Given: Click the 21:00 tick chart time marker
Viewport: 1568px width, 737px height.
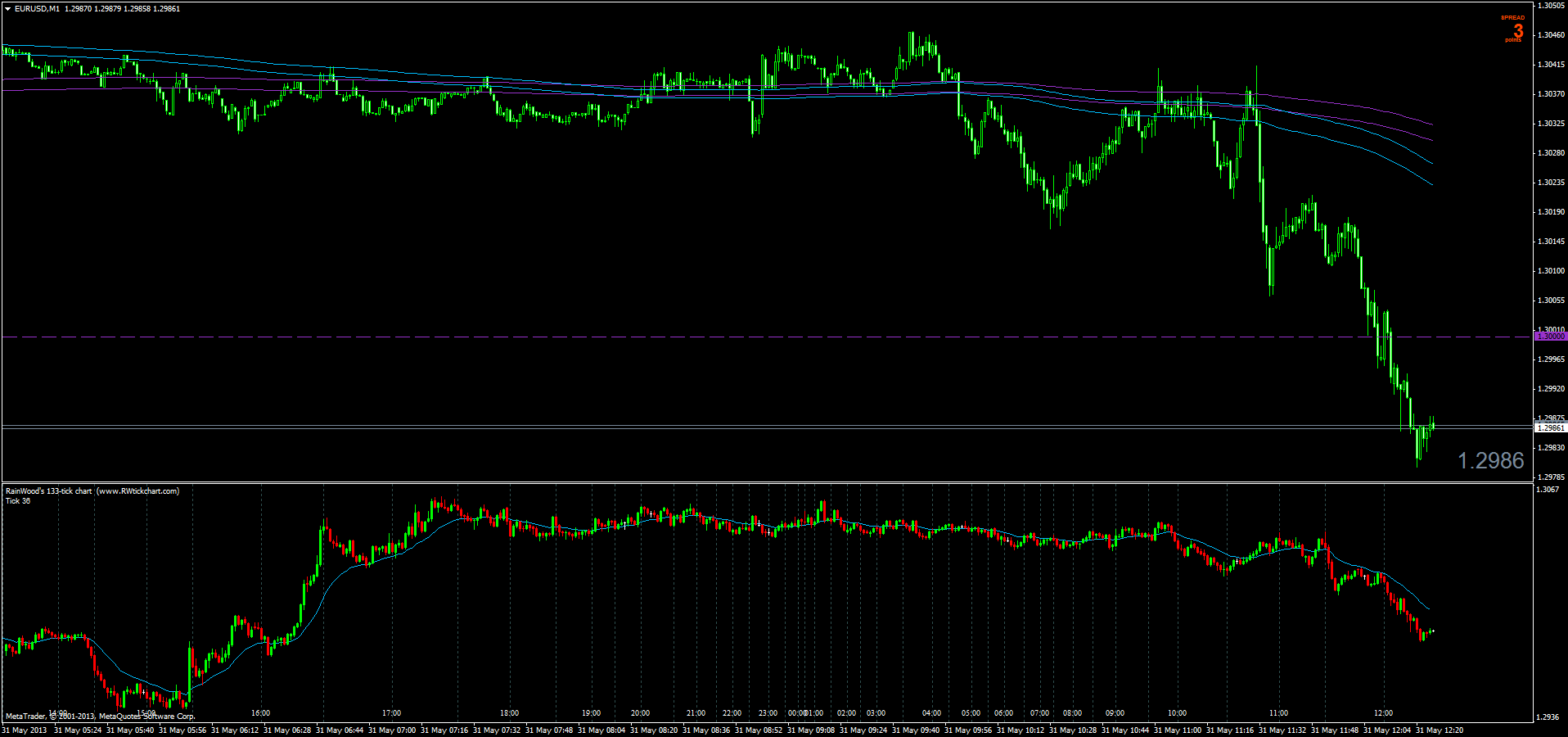Looking at the screenshot, I should [x=696, y=713].
